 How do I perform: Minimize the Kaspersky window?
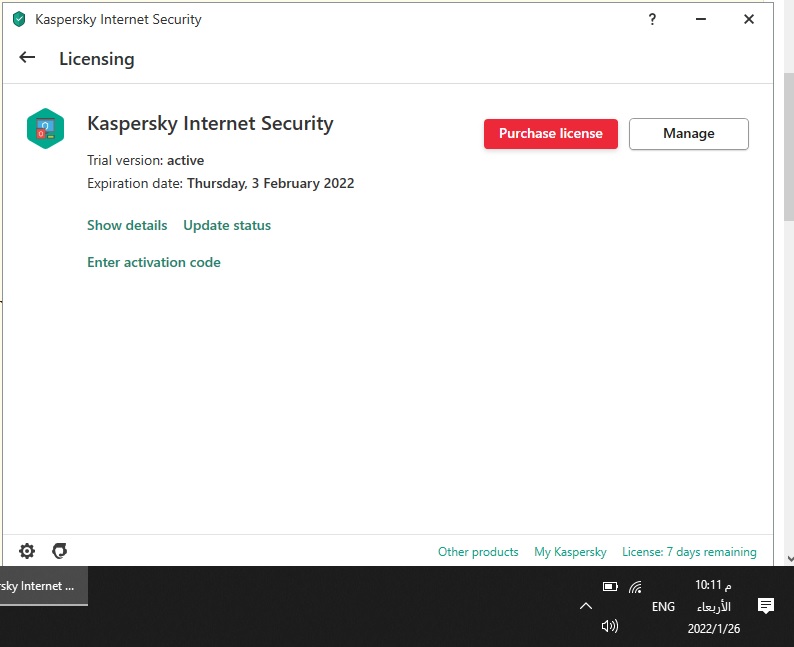[x=701, y=19]
